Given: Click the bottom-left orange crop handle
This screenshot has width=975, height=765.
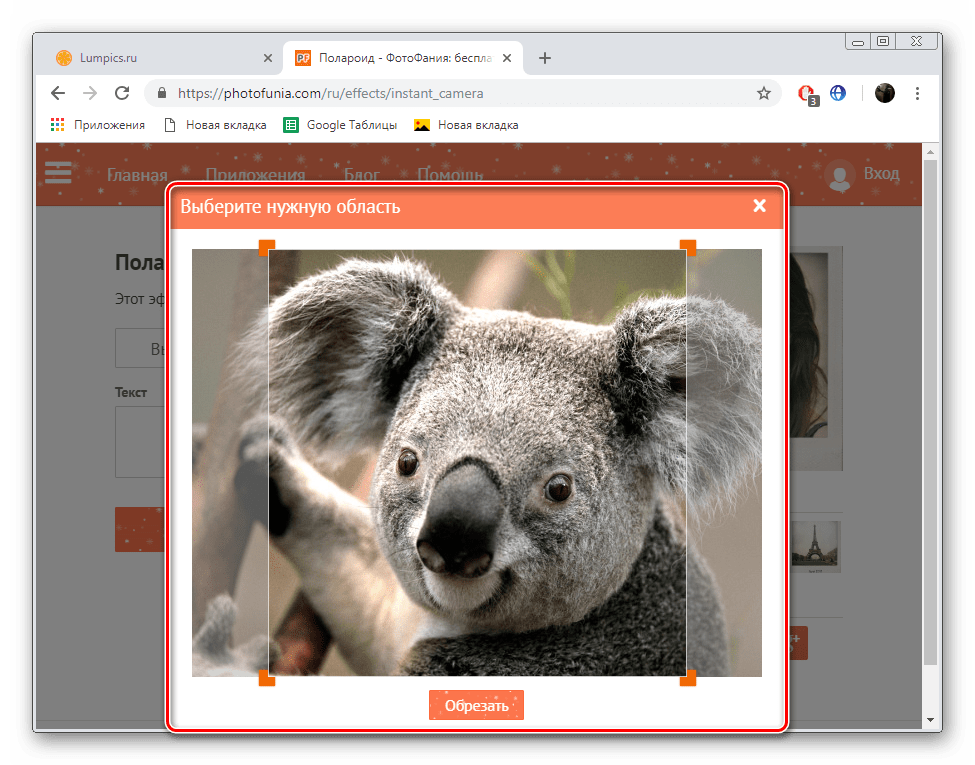Looking at the screenshot, I should pos(267,679).
